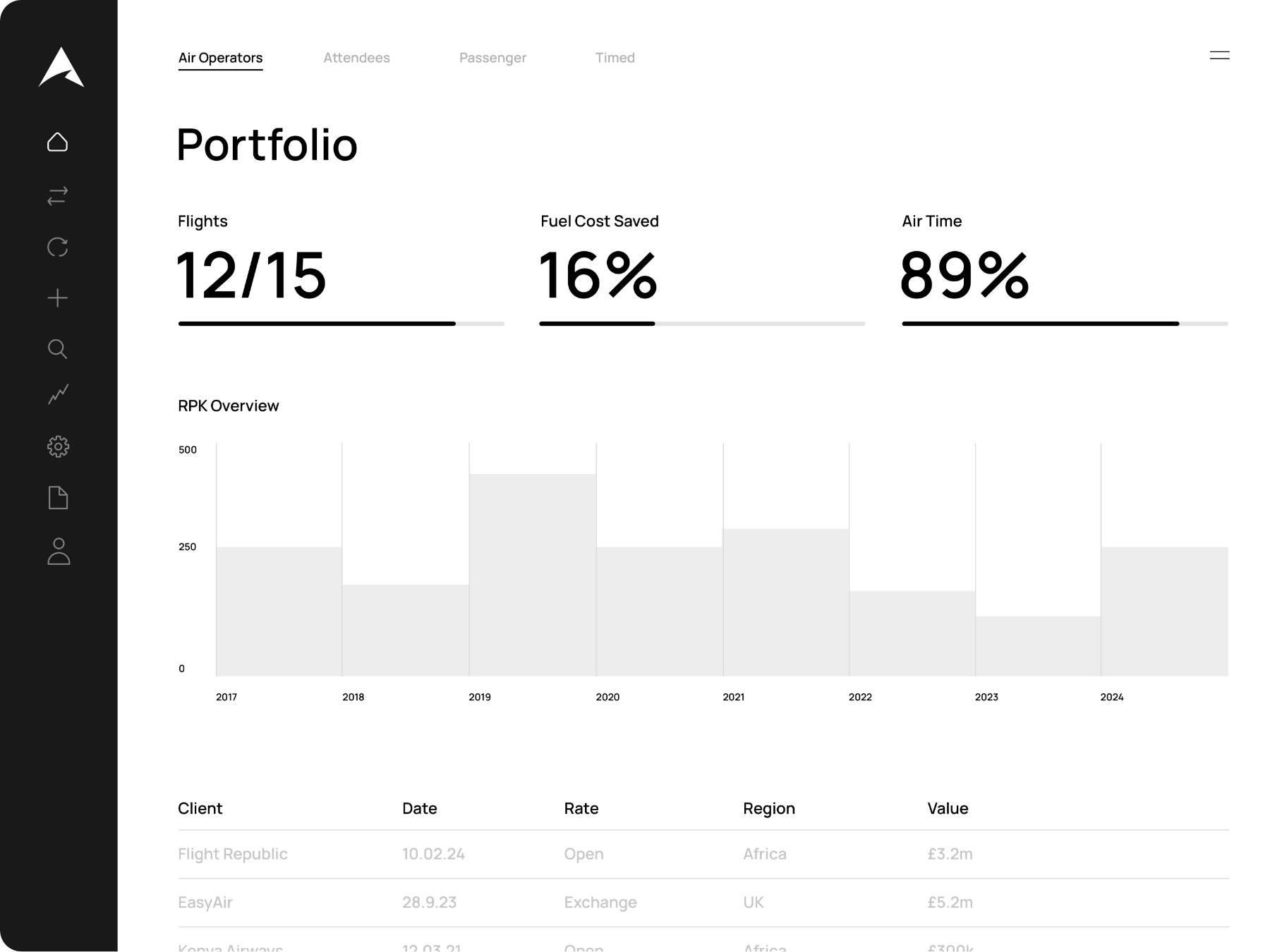Switch to the Attendees tab
The image size is (1270, 952).
pyautogui.click(x=356, y=58)
